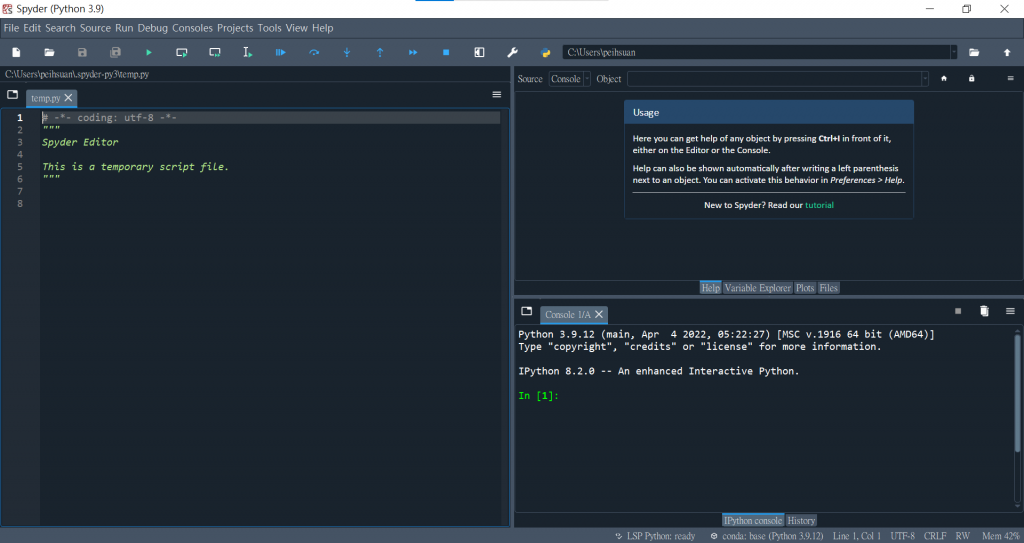This screenshot has width=1024, height=543.
Task: Open the Search menu
Action: click(x=60, y=28)
